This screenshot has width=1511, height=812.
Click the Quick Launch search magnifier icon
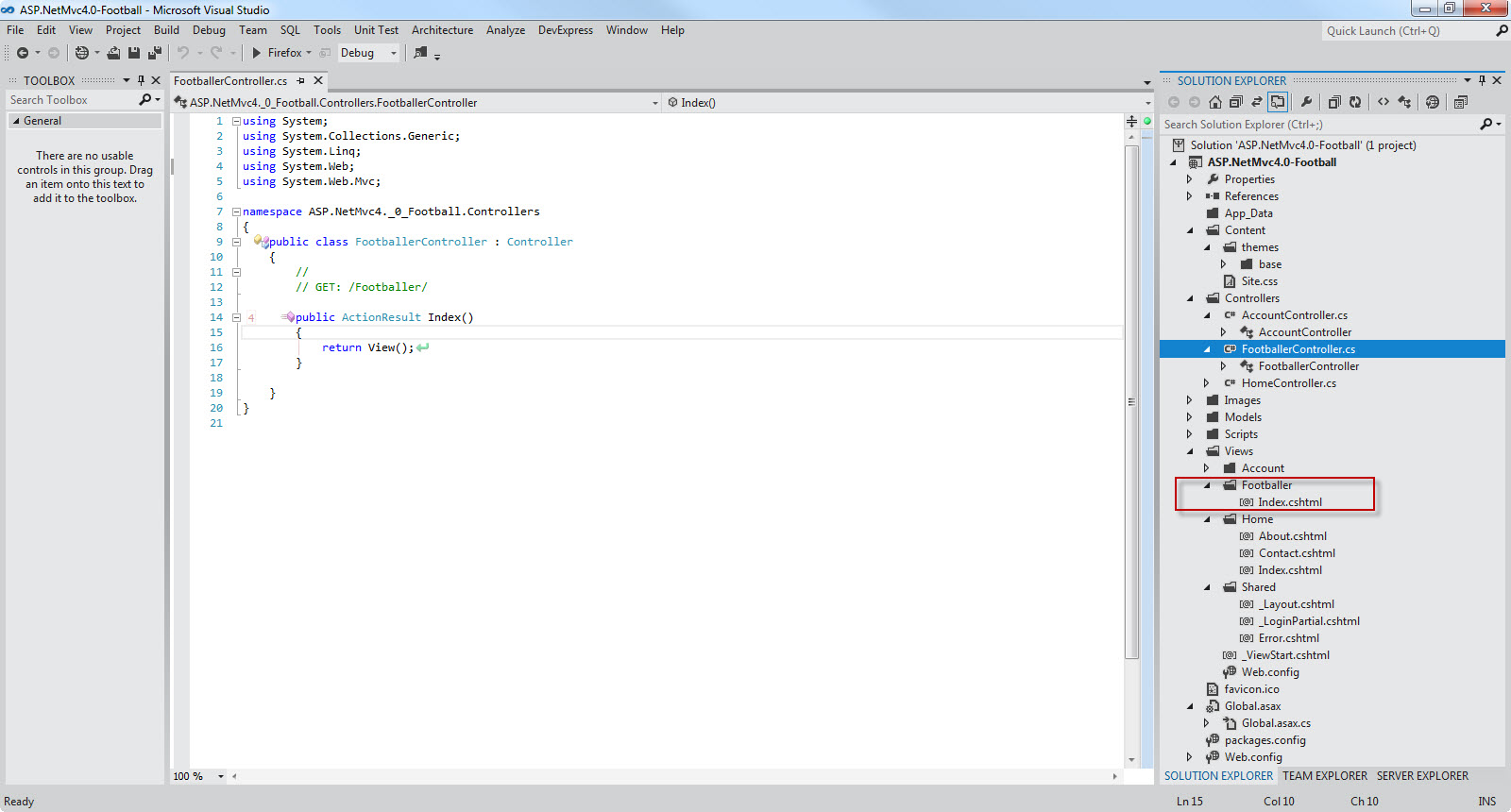[x=1502, y=30]
